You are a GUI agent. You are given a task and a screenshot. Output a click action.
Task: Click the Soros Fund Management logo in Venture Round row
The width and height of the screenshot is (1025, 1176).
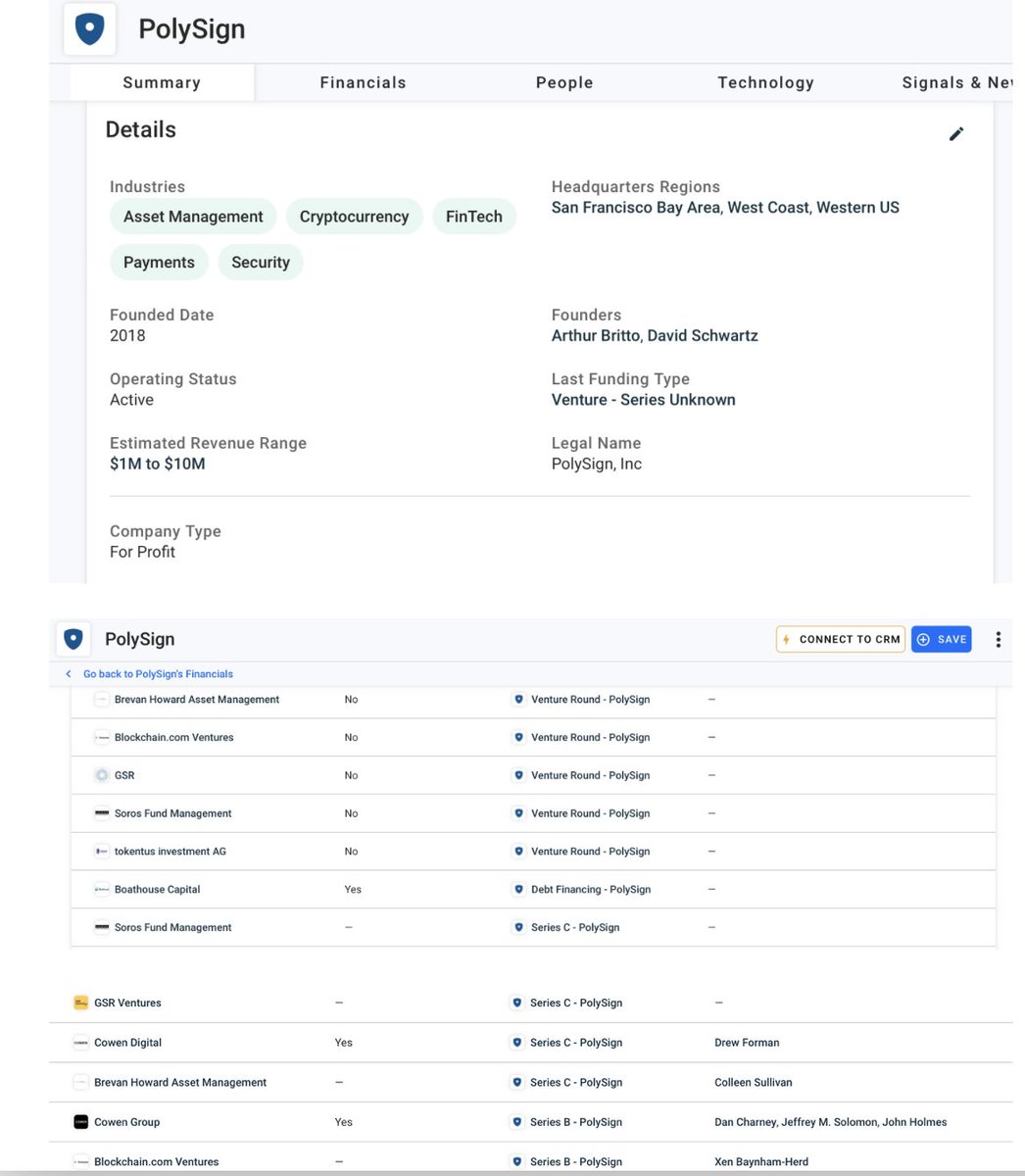point(102,813)
